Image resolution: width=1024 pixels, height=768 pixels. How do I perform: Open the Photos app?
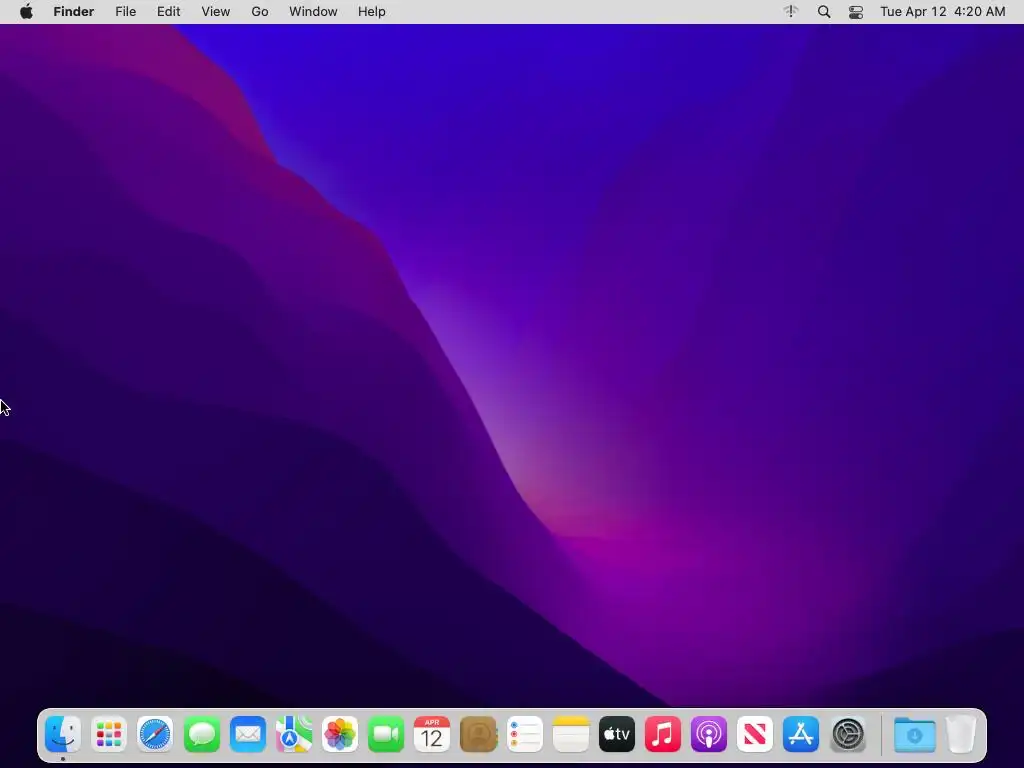coord(340,735)
